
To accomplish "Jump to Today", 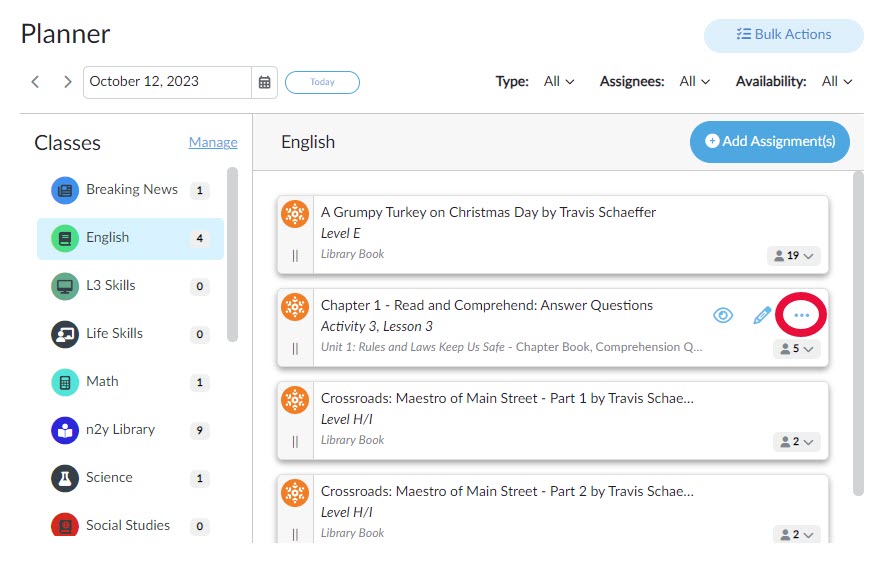I will (322, 82).
